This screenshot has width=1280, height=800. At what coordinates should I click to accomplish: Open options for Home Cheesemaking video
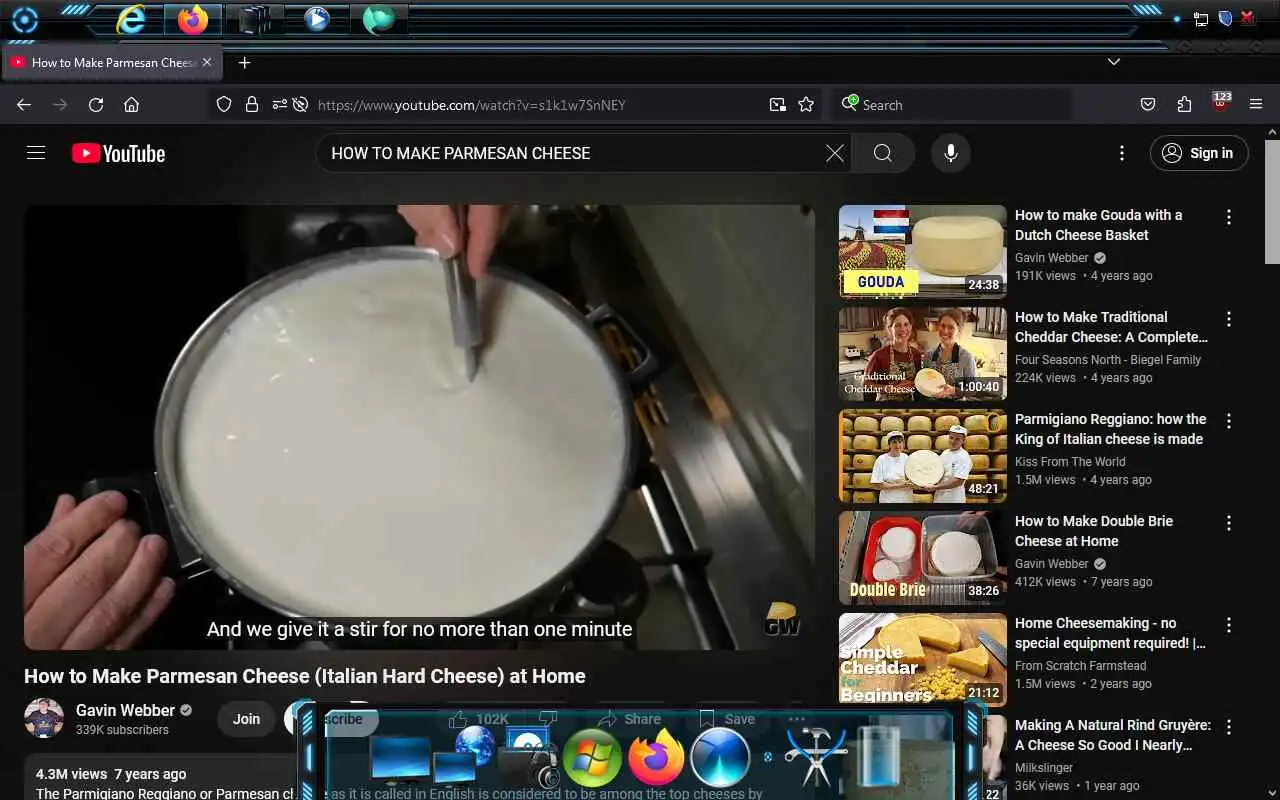click(1229, 625)
